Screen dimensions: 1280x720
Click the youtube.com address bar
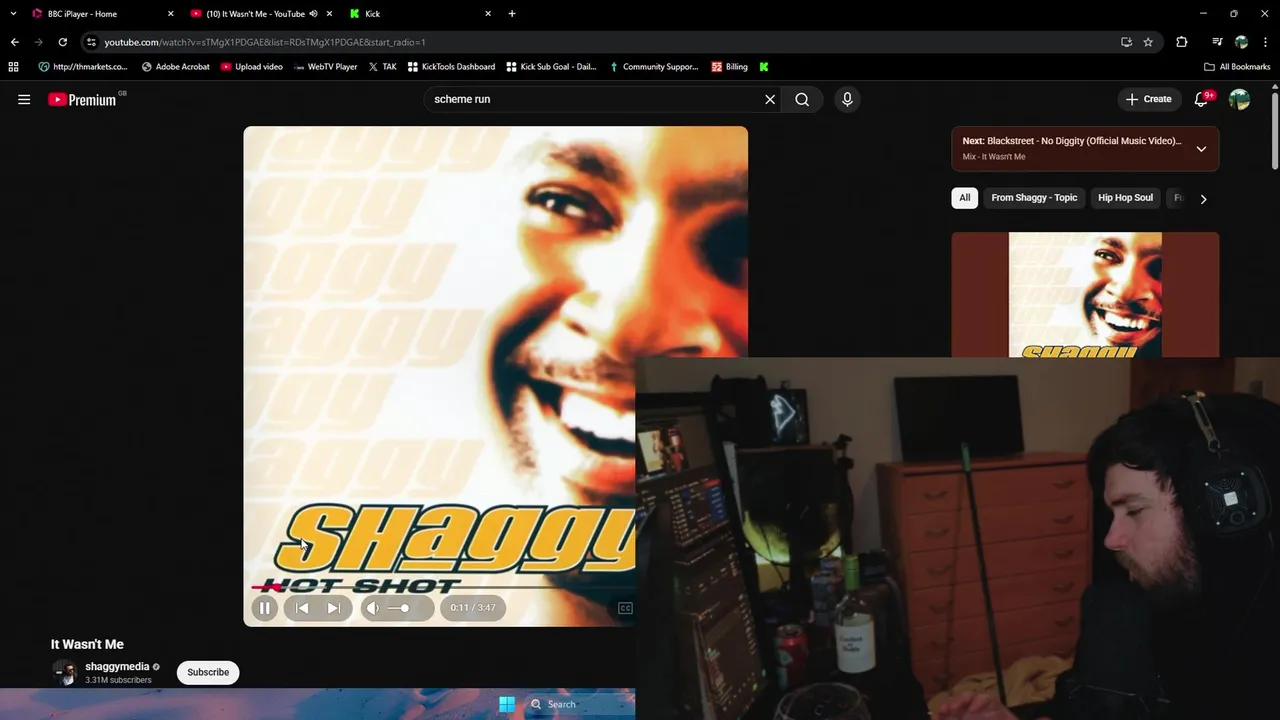(600, 42)
